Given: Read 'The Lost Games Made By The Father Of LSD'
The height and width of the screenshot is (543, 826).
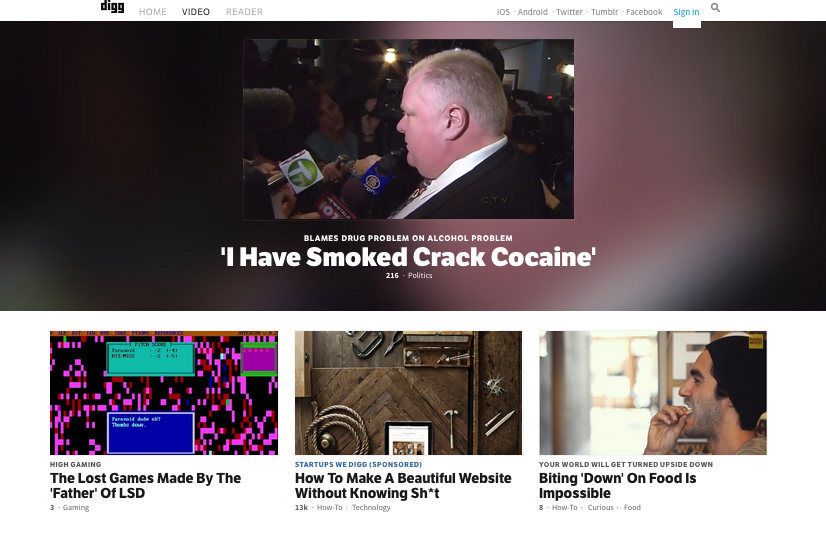Looking at the screenshot, I should pyautogui.click(x=145, y=486).
